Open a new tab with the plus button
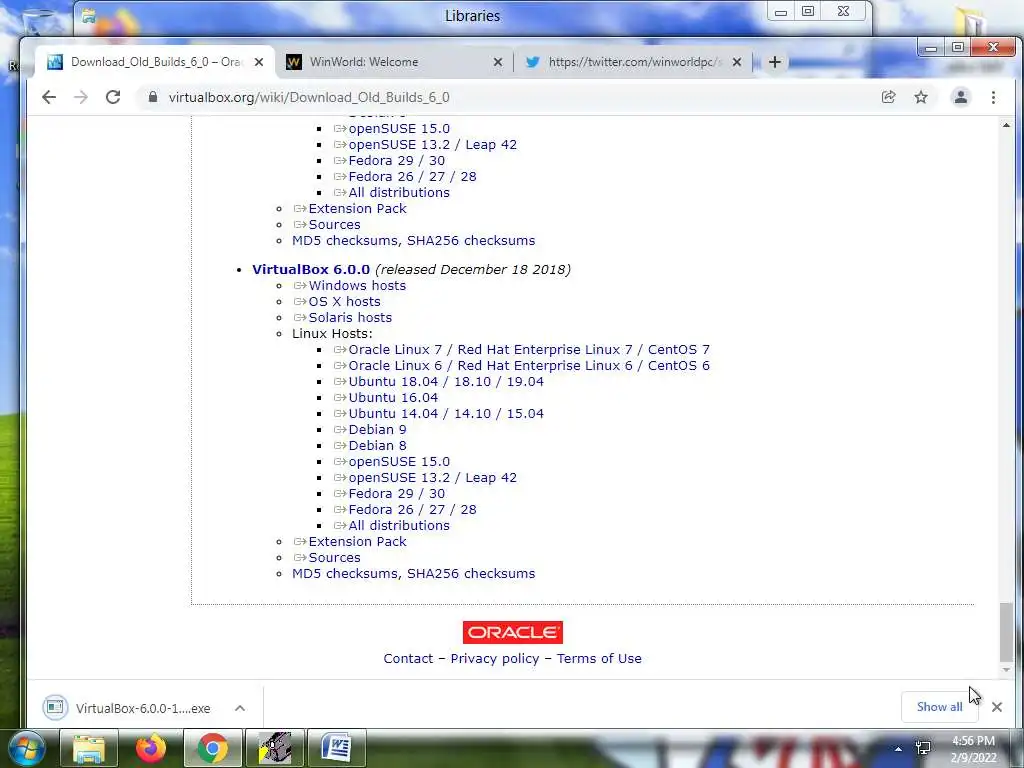 coord(775,62)
